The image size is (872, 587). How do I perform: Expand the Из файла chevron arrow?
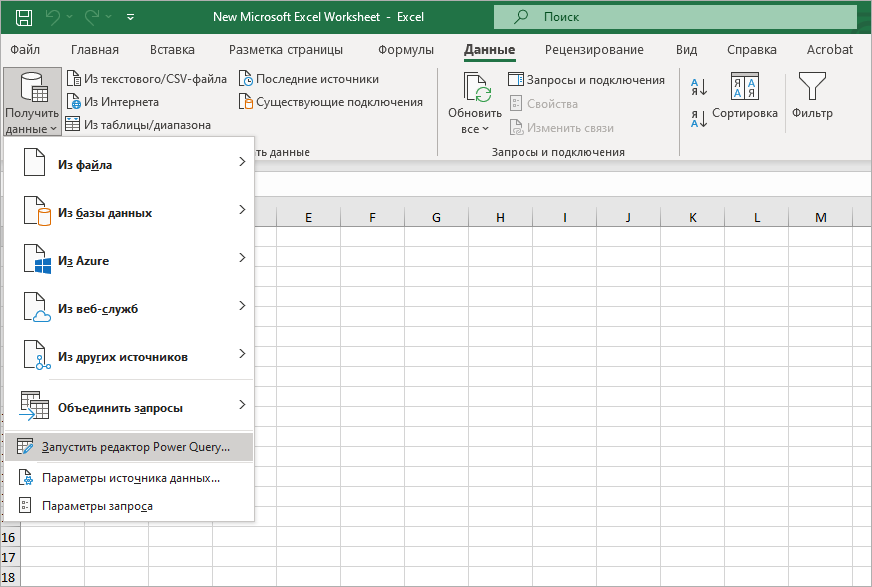242,162
